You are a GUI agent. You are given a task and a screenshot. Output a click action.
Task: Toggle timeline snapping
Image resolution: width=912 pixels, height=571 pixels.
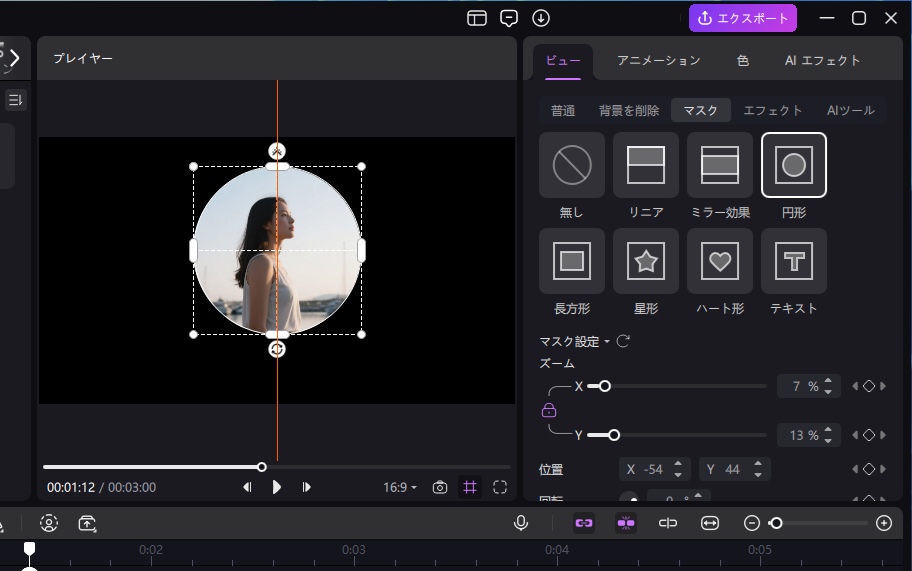point(626,523)
